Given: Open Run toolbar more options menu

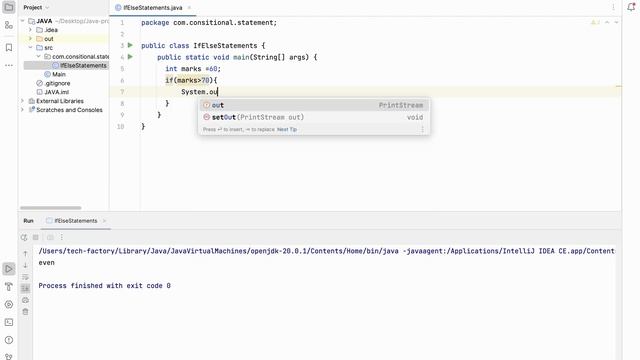Looking at the screenshot, I should (x=62, y=237).
